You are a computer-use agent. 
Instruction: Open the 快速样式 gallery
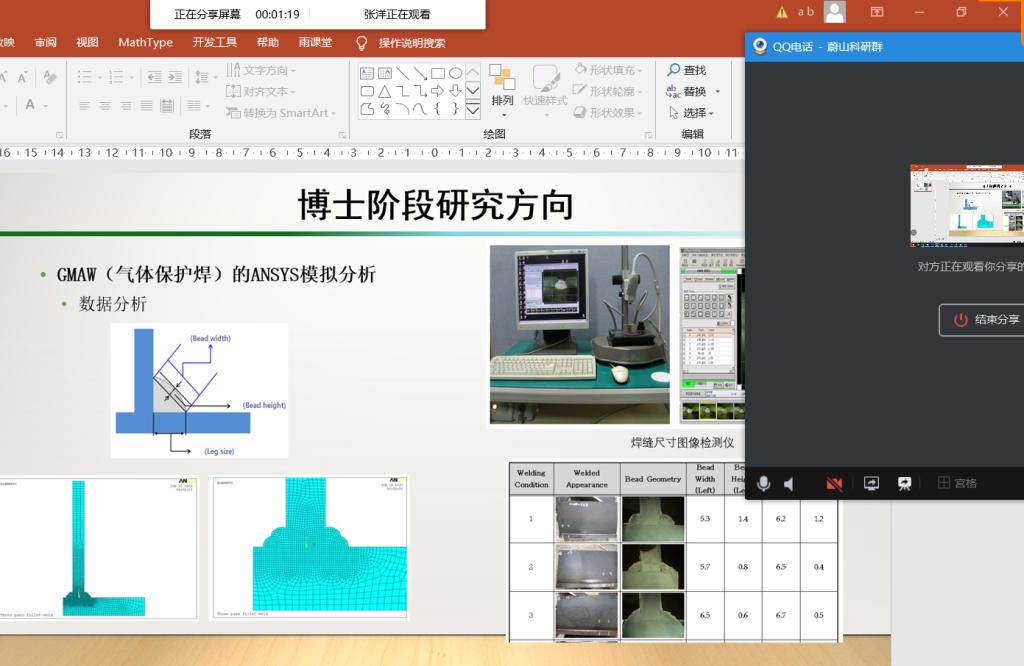[545, 90]
